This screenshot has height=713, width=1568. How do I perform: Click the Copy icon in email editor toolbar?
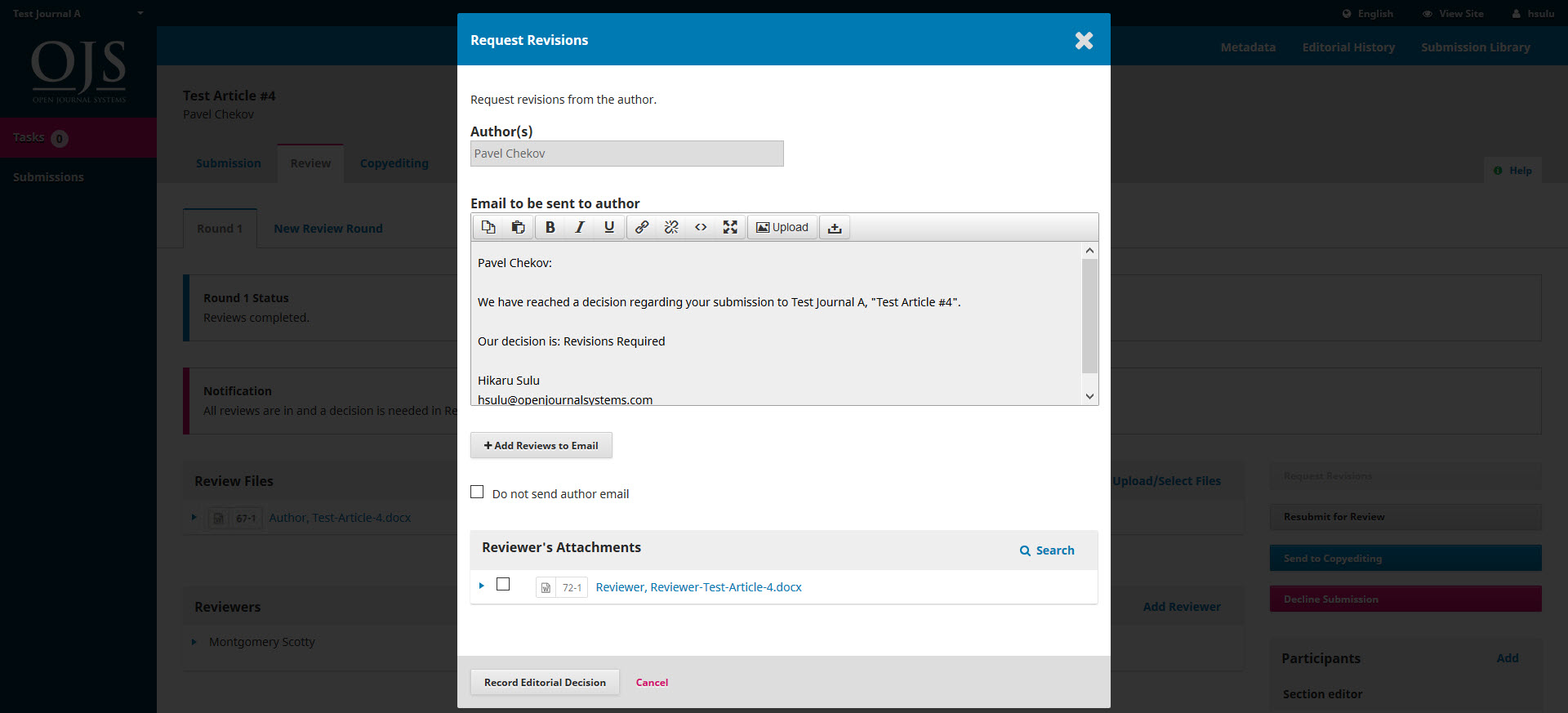coord(488,227)
